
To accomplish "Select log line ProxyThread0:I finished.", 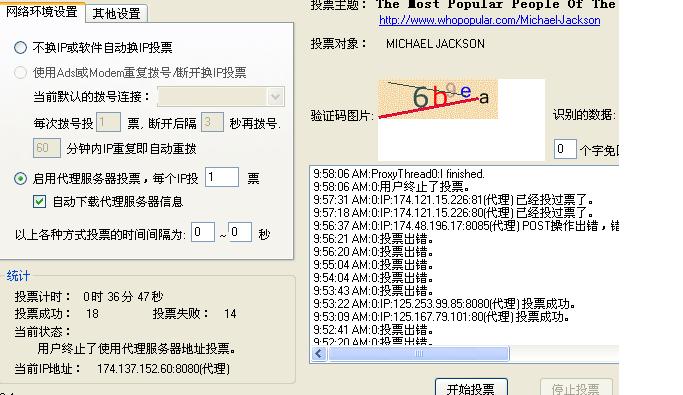I will click(x=399, y=174).
